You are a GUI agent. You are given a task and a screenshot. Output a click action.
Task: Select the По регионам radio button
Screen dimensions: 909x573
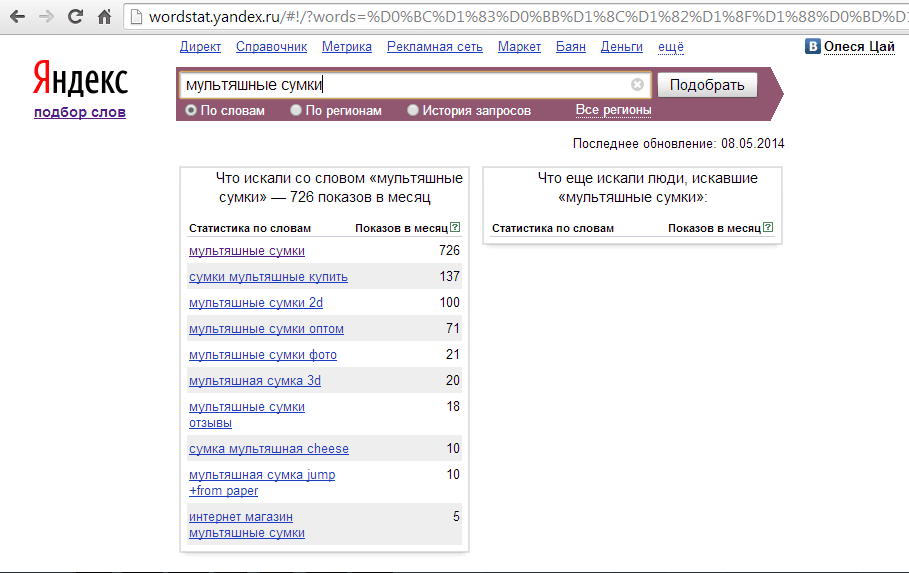point(296,110)
